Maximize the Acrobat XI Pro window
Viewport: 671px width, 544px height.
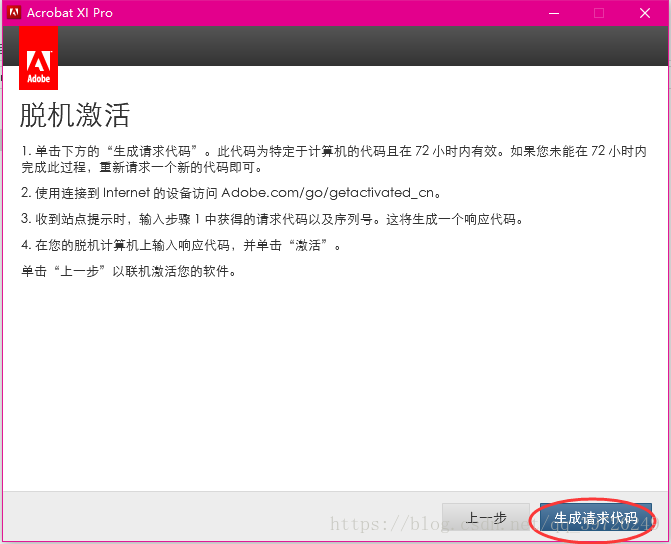599,13
